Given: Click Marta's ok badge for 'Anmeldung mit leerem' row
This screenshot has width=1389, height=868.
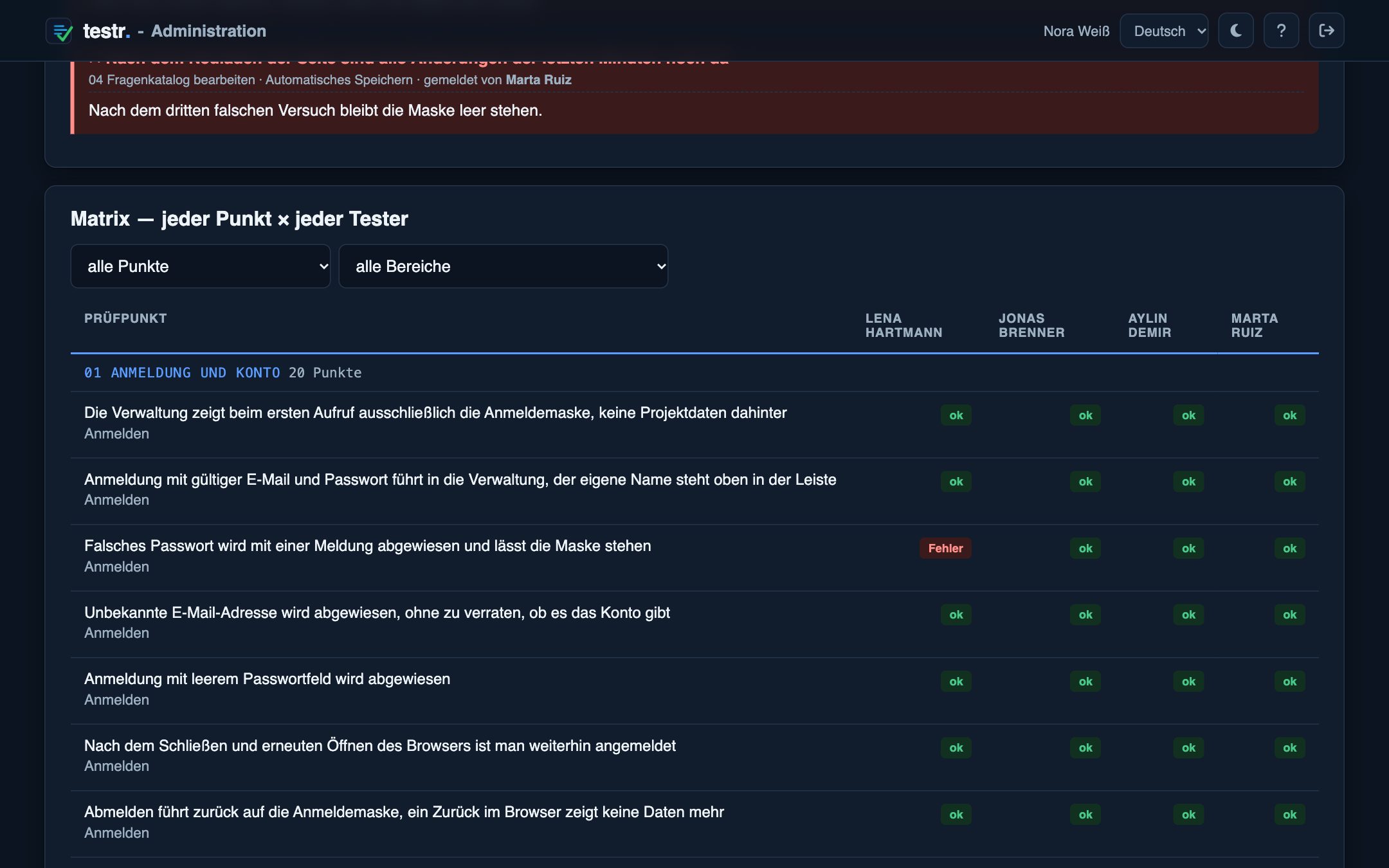Looking at the screenshot, I should click(x=1290, y=682).
